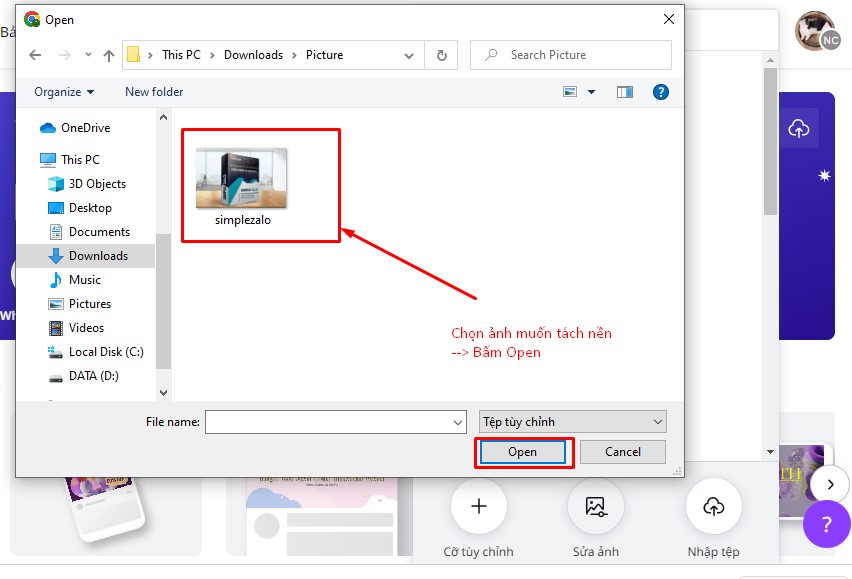This screenshot has width=852, height=579.
Task: Open the help button in dialog
Action: click(660, 92)
